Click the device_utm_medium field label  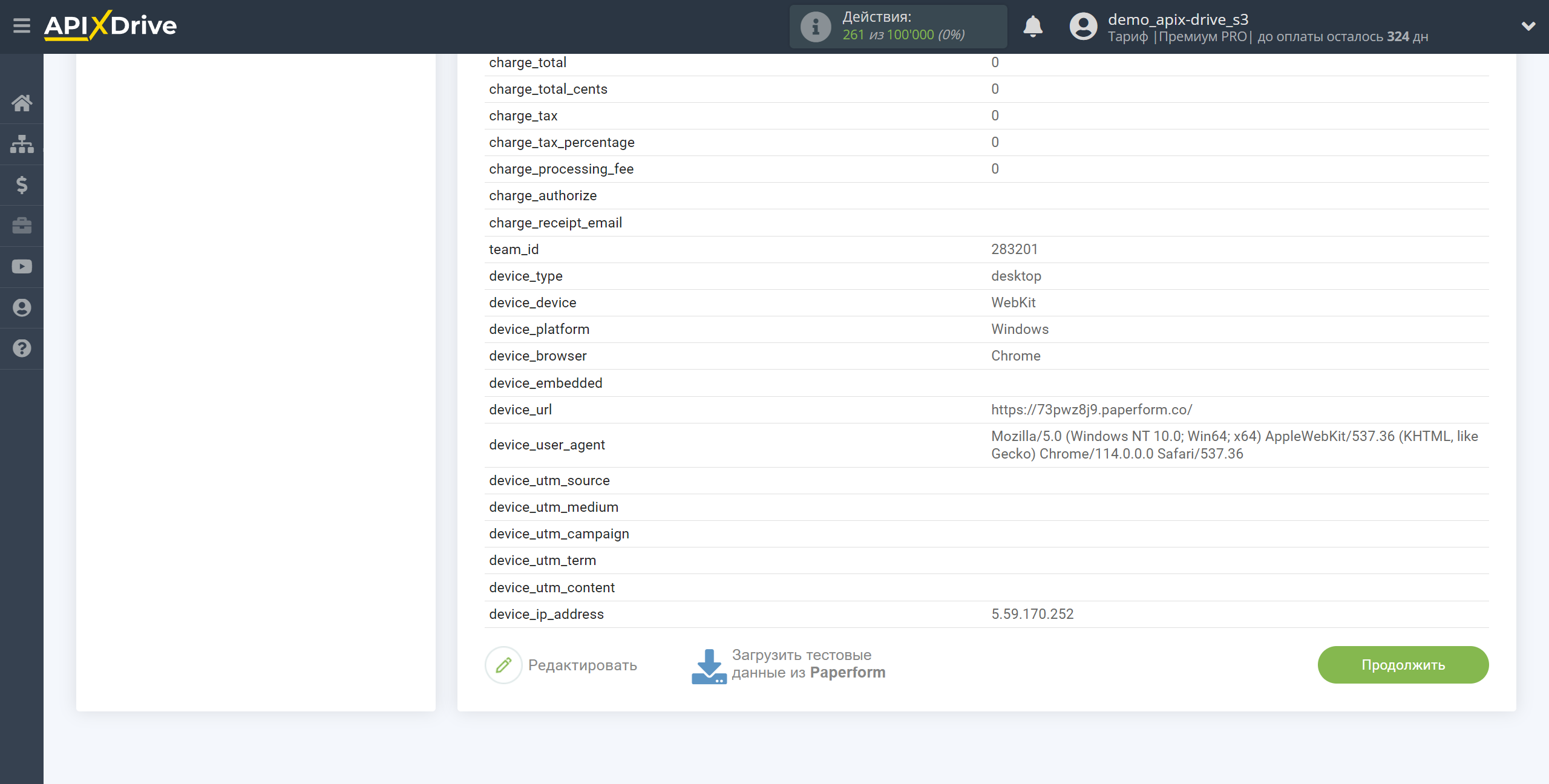(554, 507)
